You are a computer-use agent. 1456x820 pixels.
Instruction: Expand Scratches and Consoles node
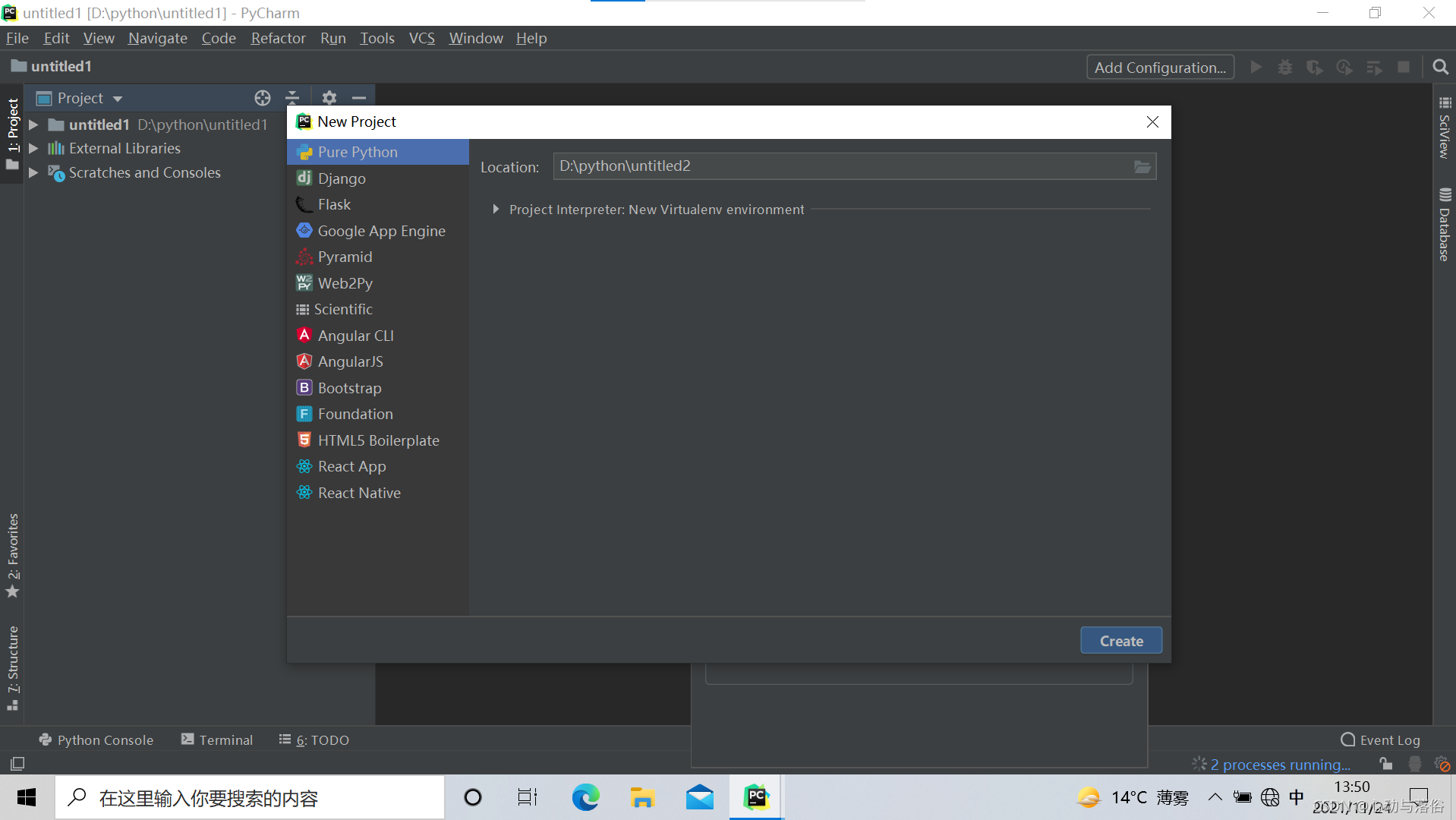(33, 173)
